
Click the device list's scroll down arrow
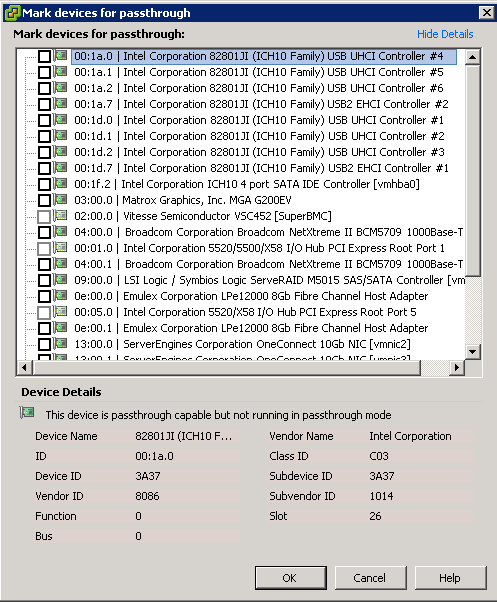pyautogui.click(x=472, y=351)
